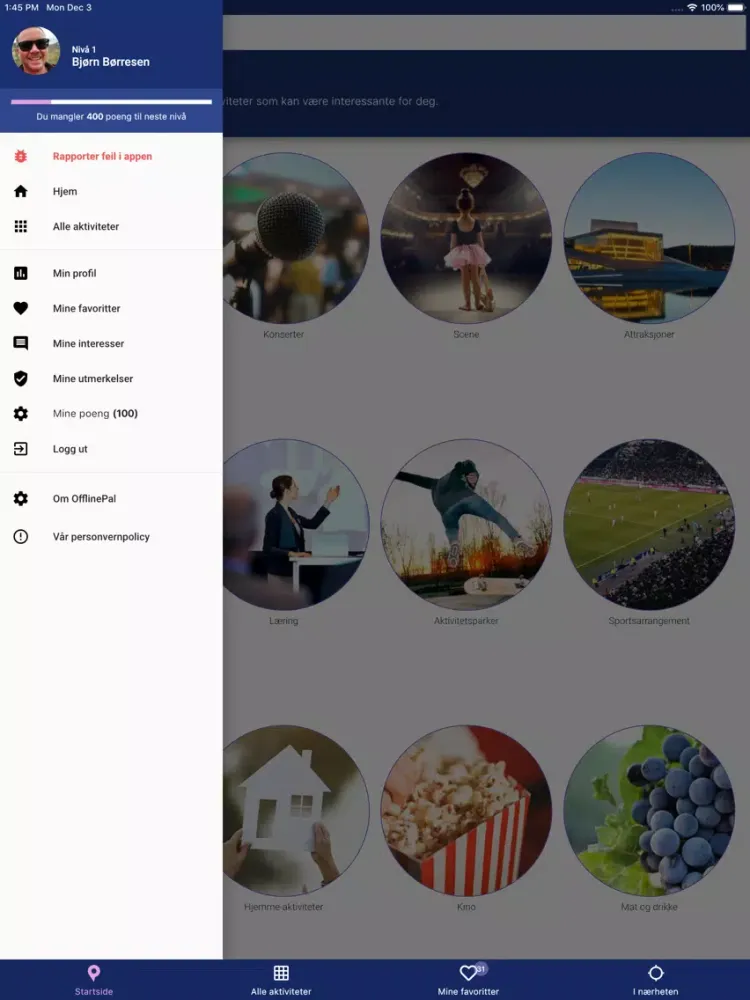Click the info circle icon beside Vår personvernpolicy
750x1000 pixels.
click(20, 536)
